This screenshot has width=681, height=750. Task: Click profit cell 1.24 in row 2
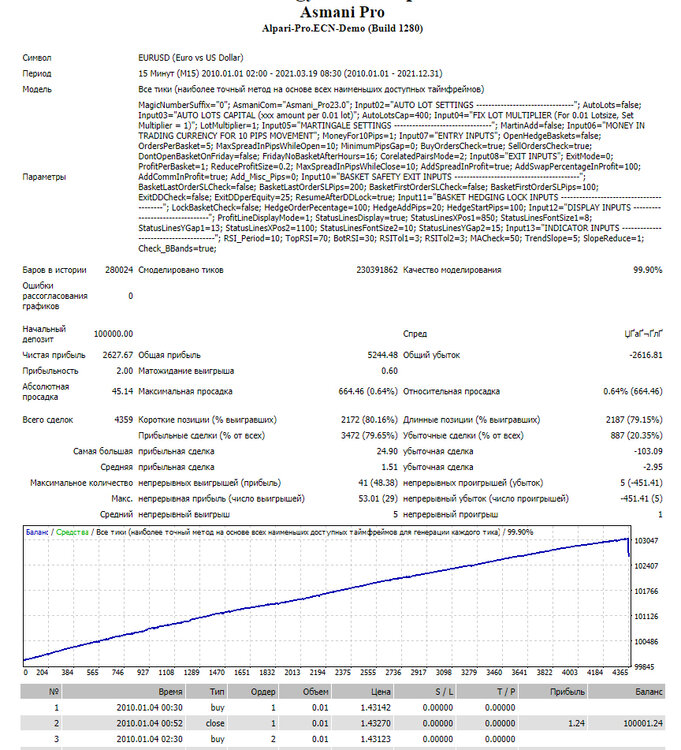pos(576,723)
